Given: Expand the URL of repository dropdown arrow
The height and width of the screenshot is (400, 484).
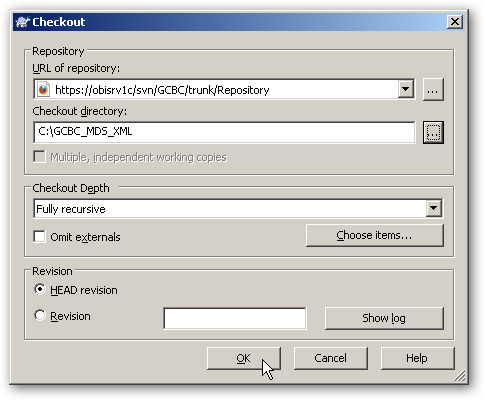Looking at the screenshot, I should coord(406,89).
